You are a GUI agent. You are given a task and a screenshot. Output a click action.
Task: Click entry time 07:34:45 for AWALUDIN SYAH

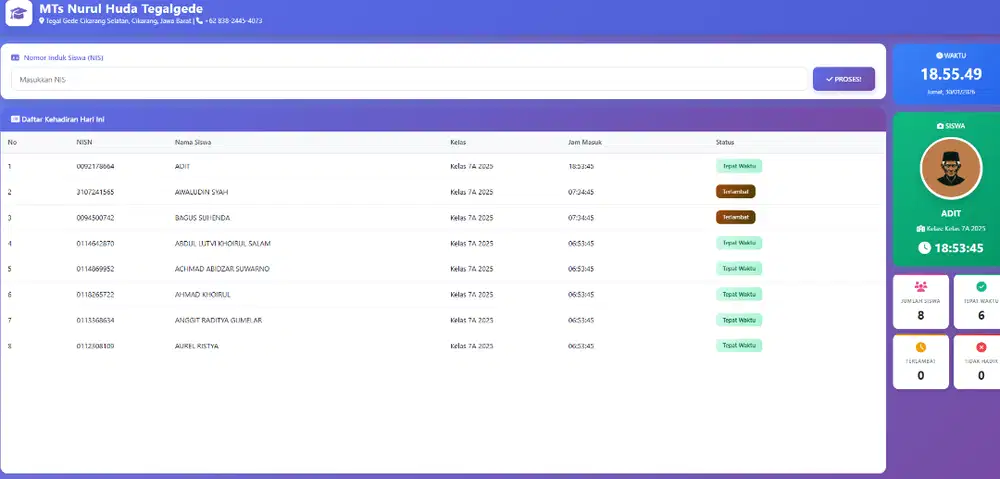tap(581, 192)
